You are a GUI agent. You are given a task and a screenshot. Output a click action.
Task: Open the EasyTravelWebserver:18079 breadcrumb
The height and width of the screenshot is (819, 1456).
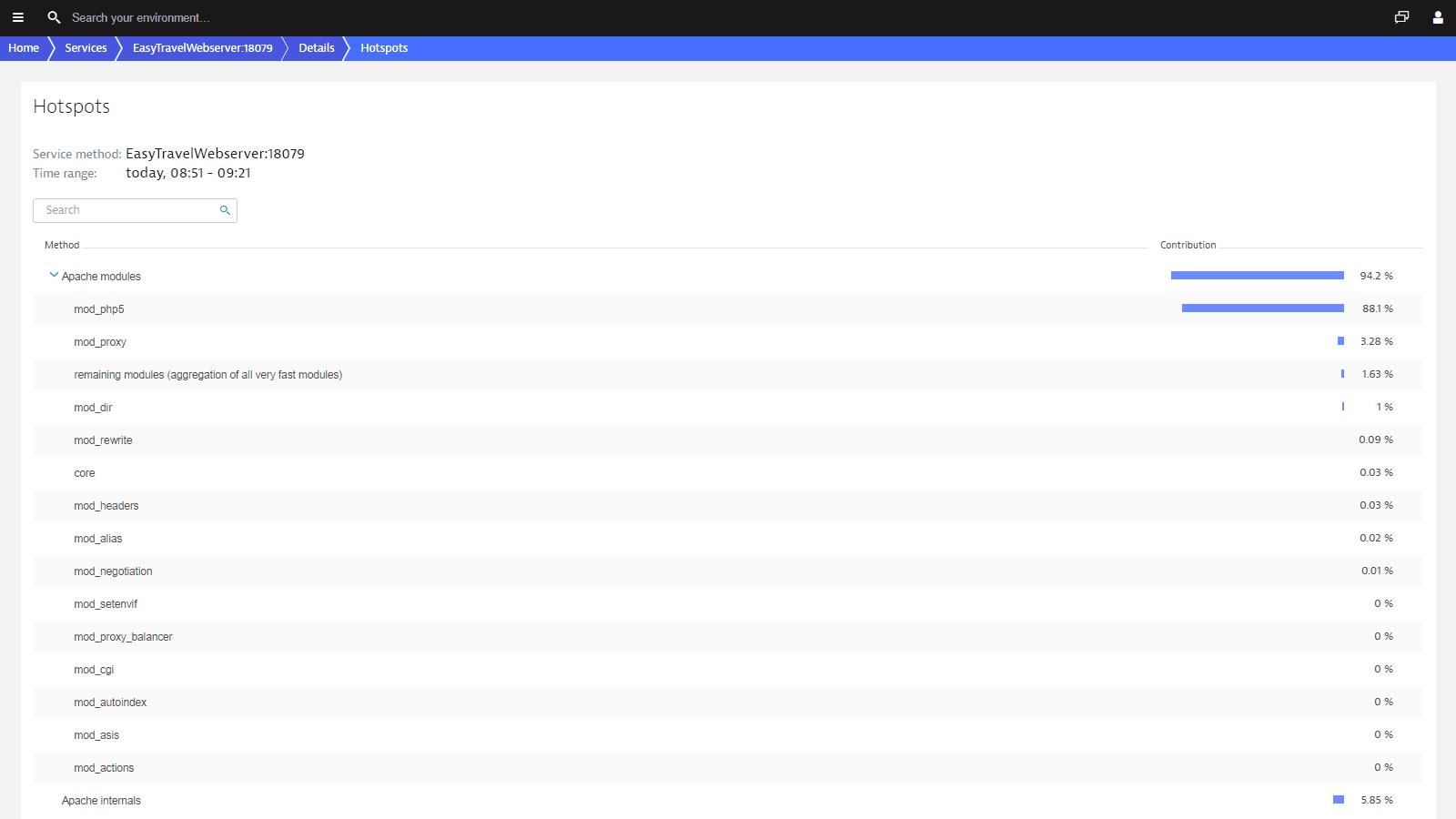pyautogui.click(x=202, y=48)
